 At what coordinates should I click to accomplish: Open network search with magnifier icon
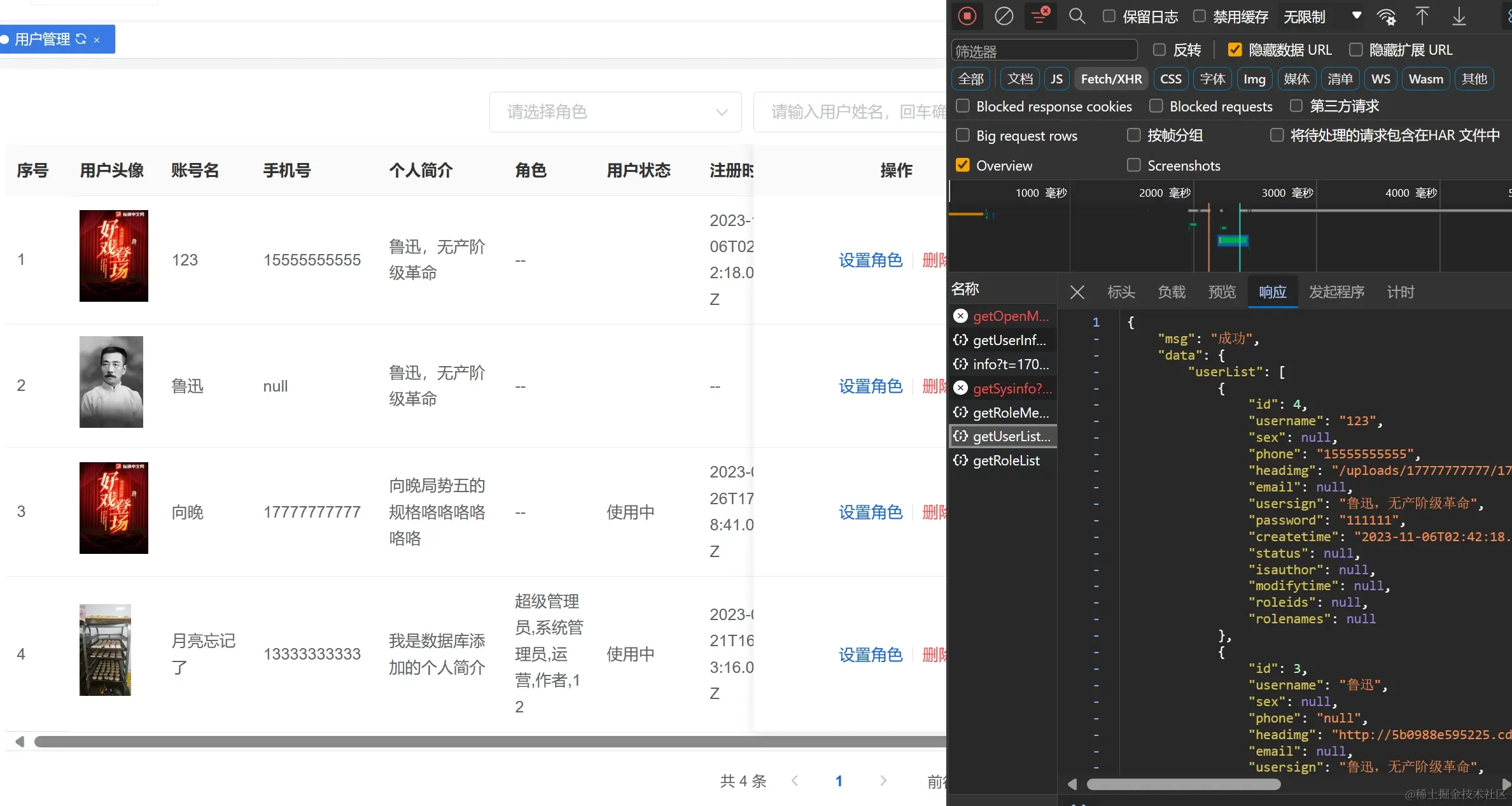coord(1077,16)
